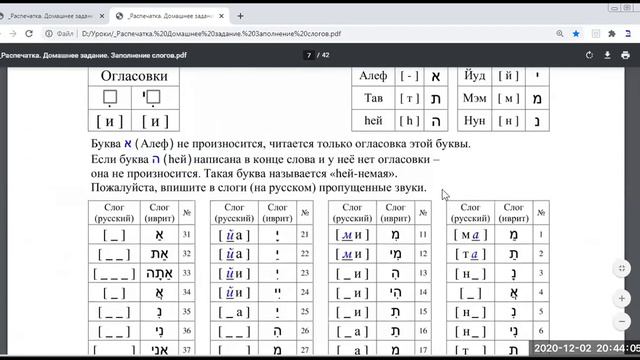
Task: Click the [та] cell in row 2
Action: click(x=471, y=254)
